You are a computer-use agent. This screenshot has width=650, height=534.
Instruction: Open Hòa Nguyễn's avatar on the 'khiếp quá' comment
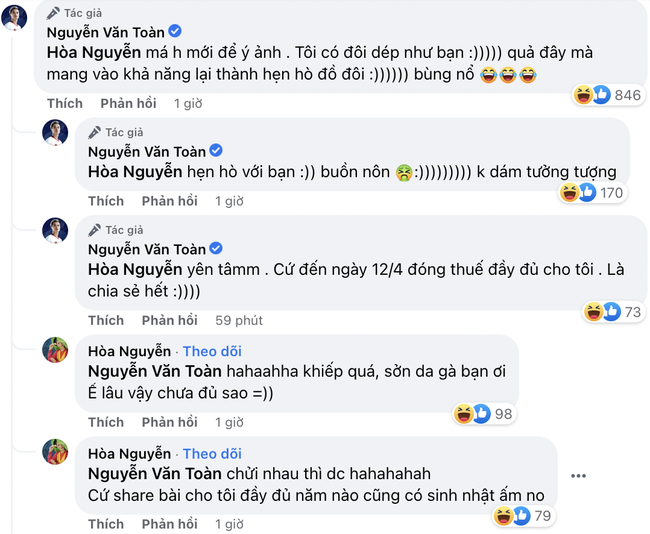coord(55,350)
